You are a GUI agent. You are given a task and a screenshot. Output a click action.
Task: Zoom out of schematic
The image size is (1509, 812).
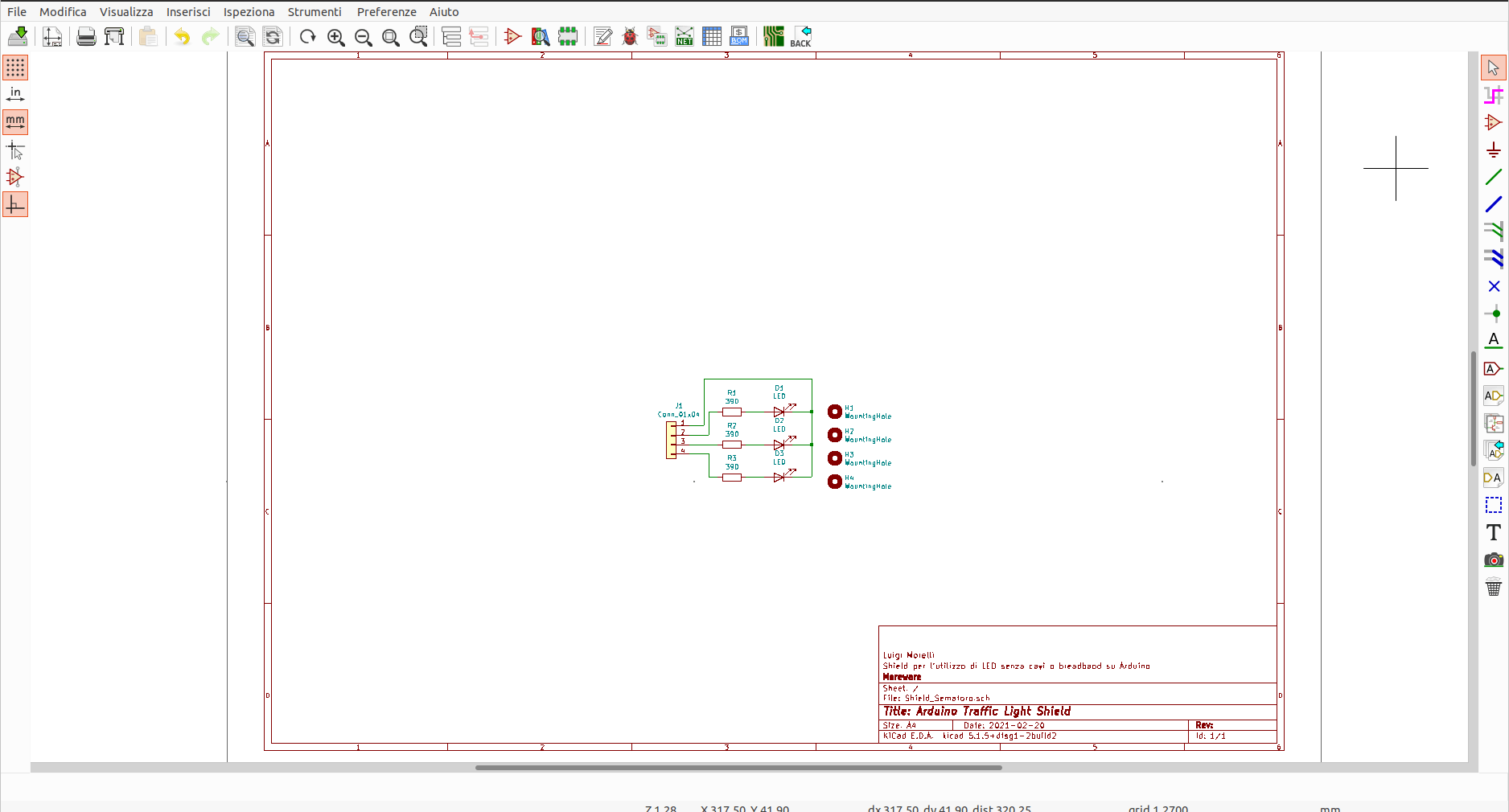(x=363, y=36)
